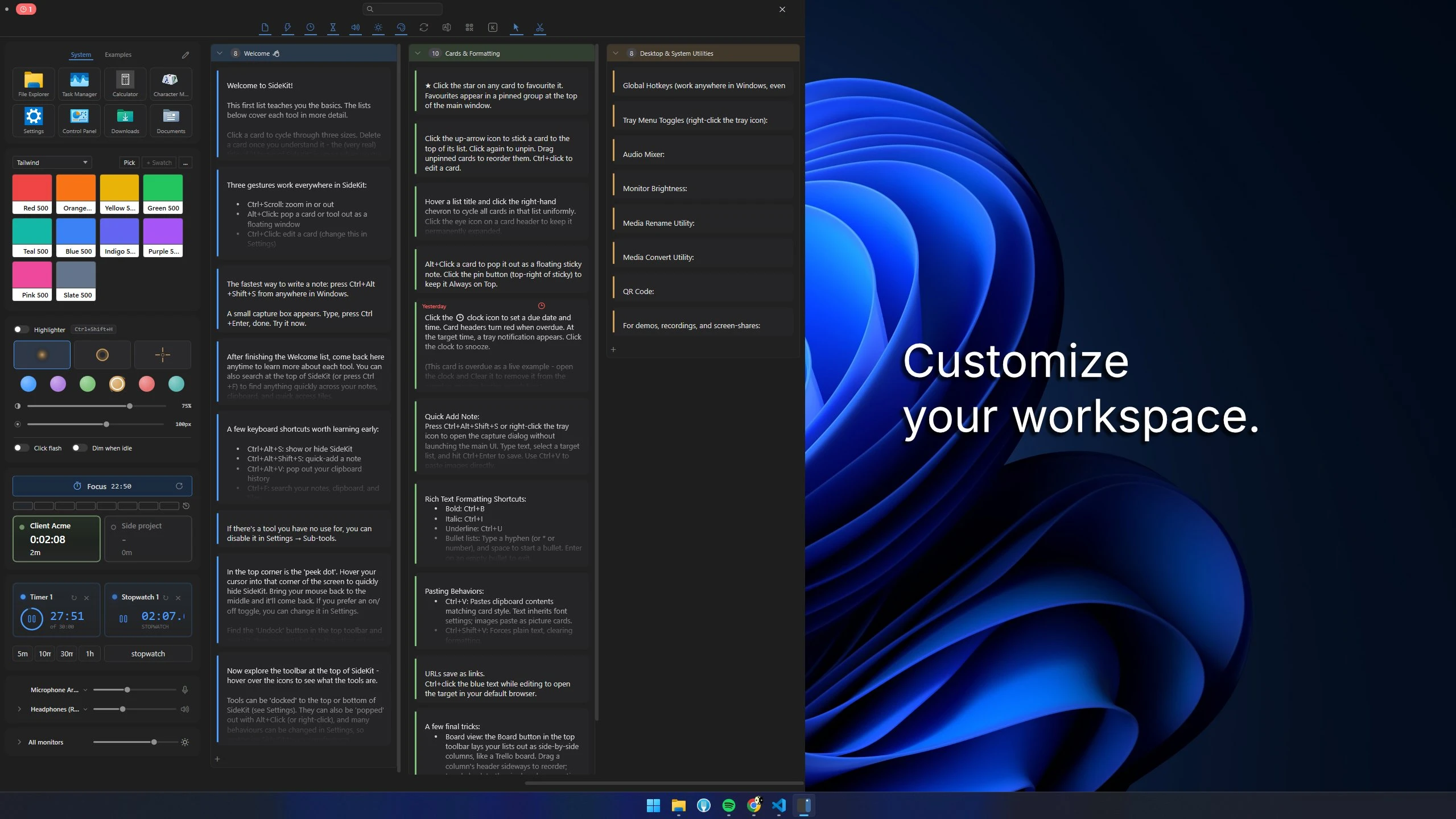Image resolution: width=1456 pixels, height=819 pixels.
Task: Select the hourglass timer toolbar icon
Action: pos(333,27)
